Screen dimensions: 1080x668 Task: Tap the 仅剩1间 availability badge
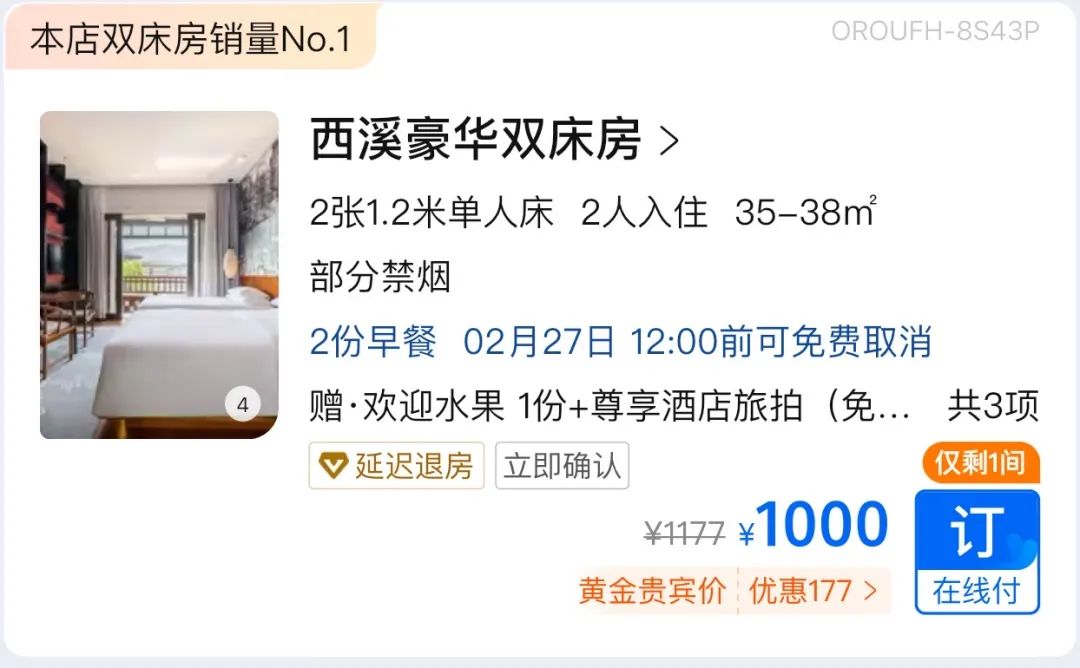pyautogui.click(x=981, y=463)
